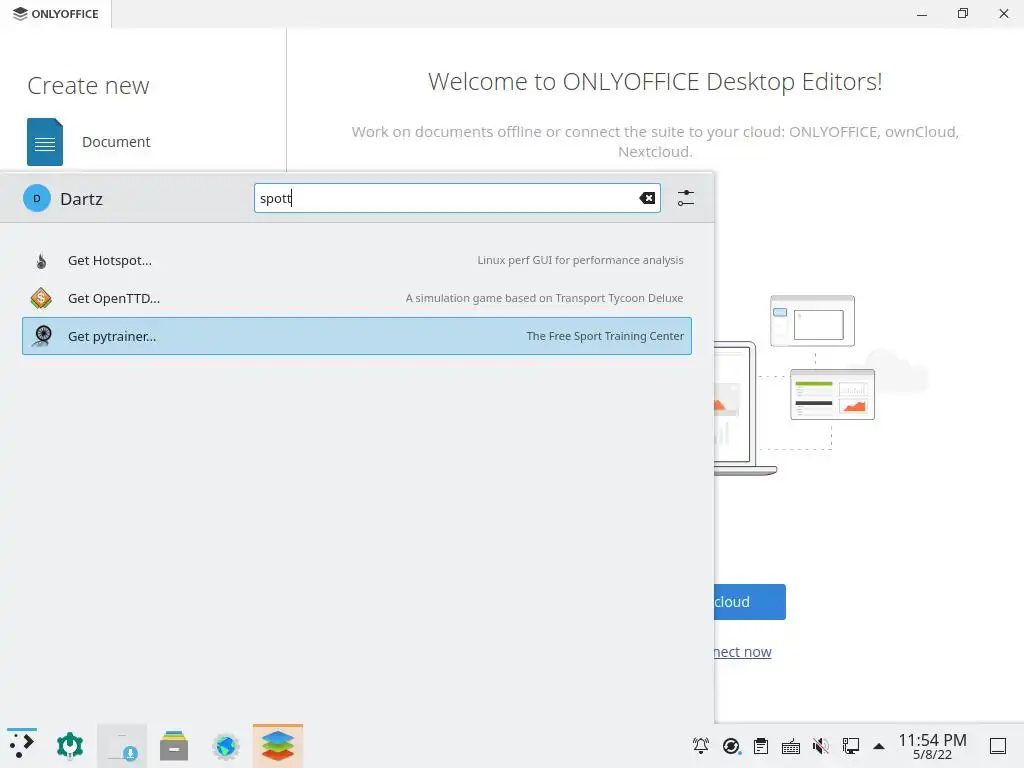1024x768 pixels.
Task: Open the green gear taskbar app
Action: (x=70, y=745)
